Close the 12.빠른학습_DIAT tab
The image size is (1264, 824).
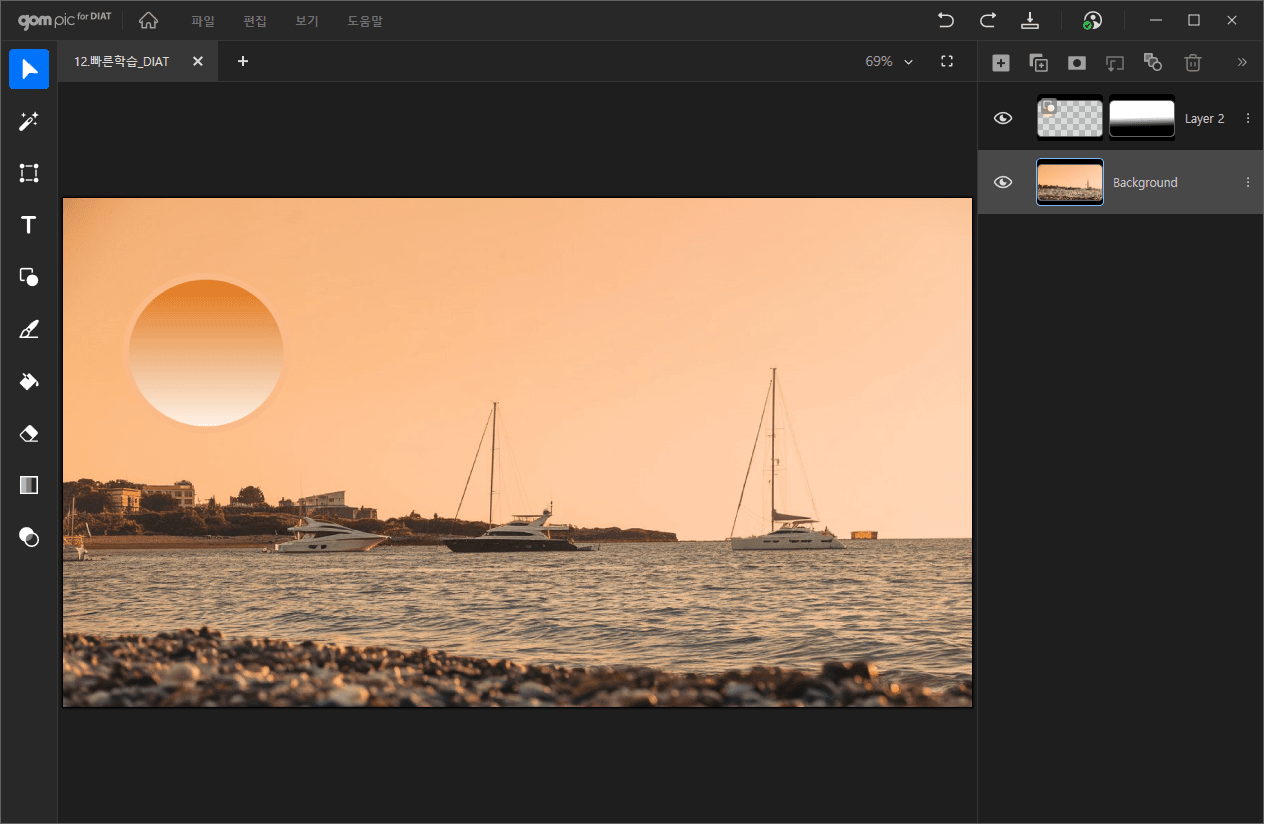pyautogui.click(x=198, y=61)
